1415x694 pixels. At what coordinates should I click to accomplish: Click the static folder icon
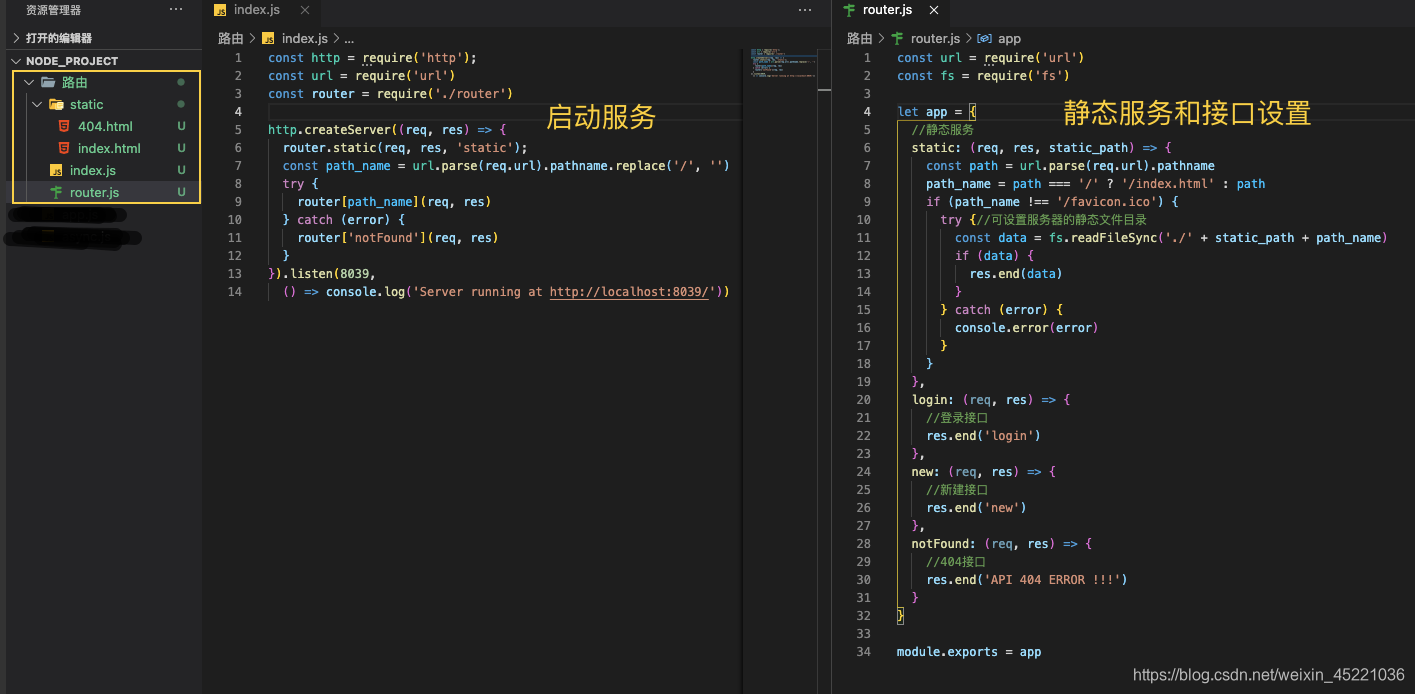56,104
